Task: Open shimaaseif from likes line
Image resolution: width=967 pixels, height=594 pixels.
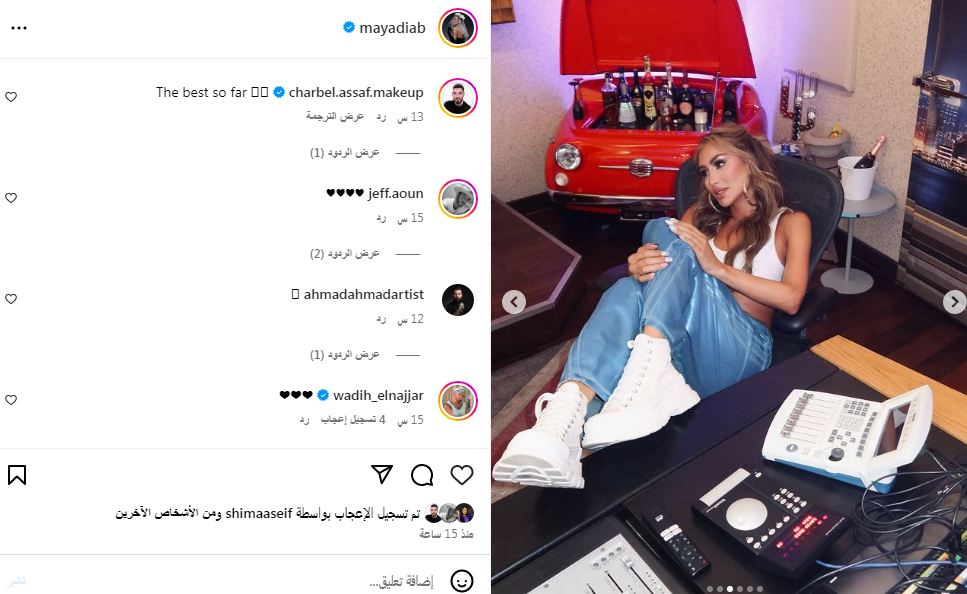Action: [x=259, y=513]
